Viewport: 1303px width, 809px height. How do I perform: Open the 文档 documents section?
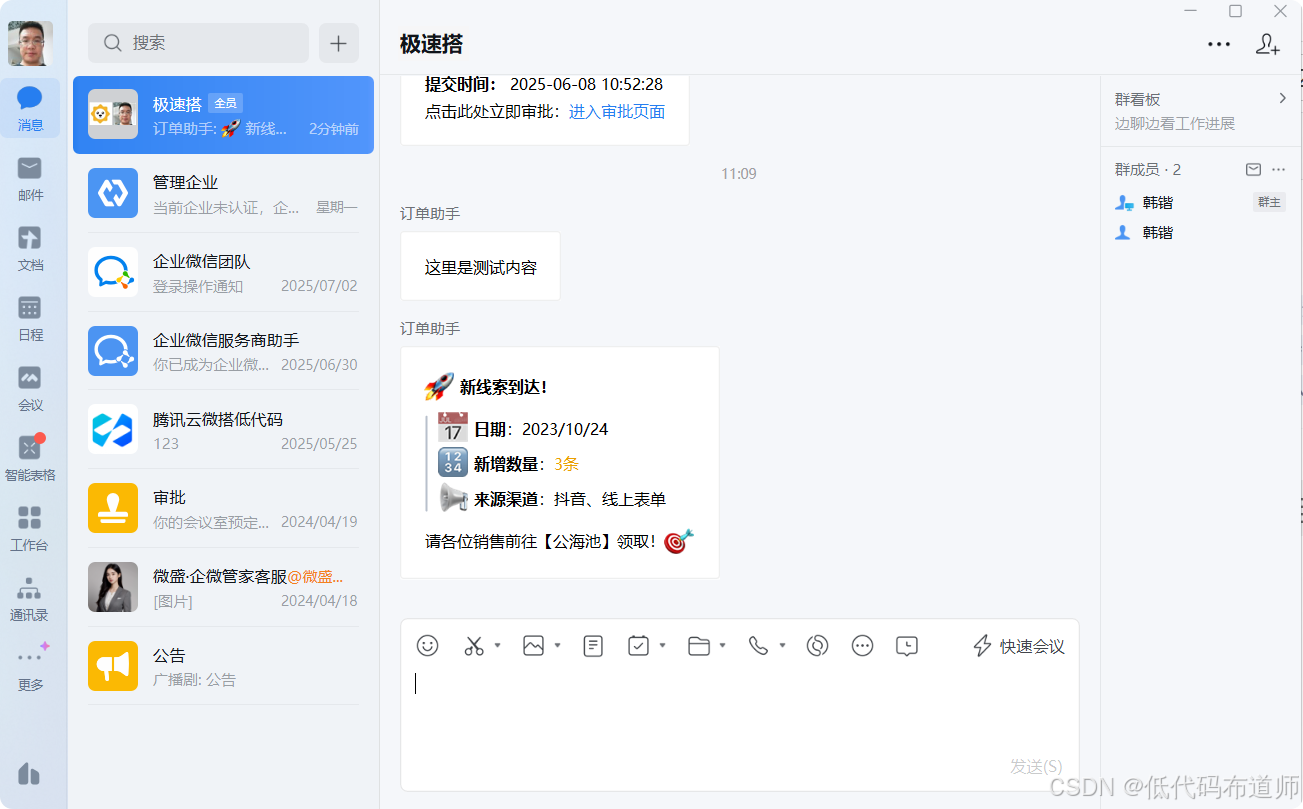pos(30,248)
